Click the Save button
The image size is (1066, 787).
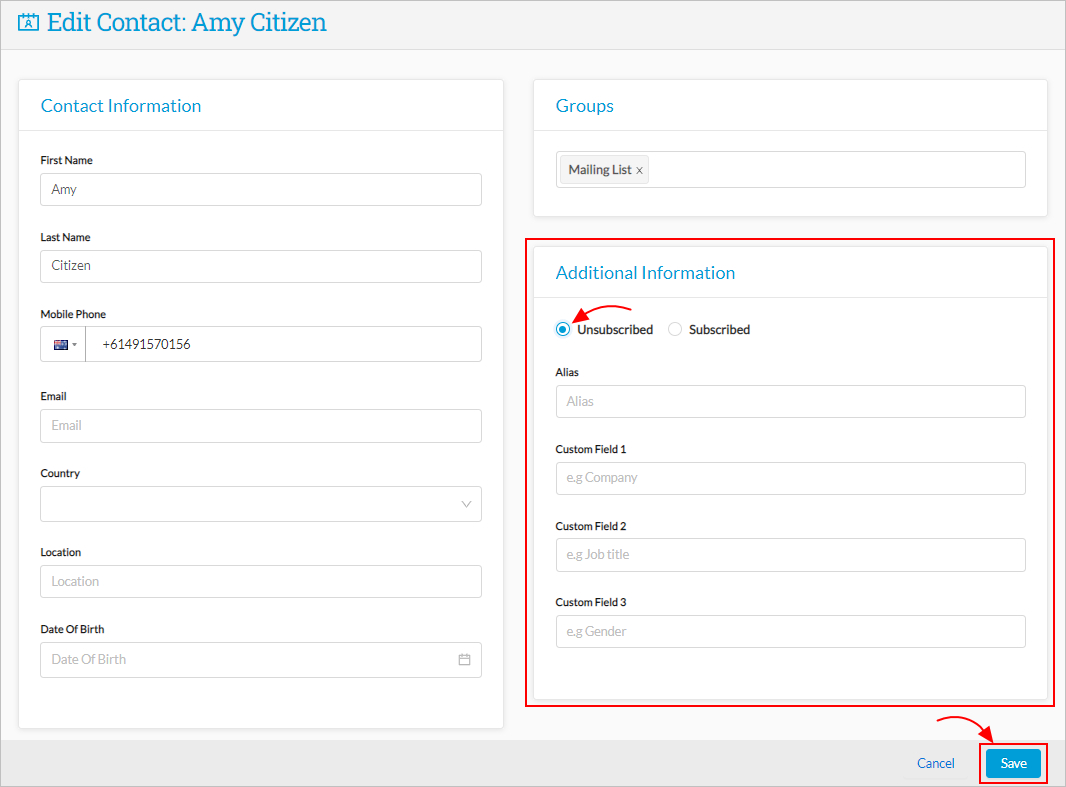click(1013, 763)
